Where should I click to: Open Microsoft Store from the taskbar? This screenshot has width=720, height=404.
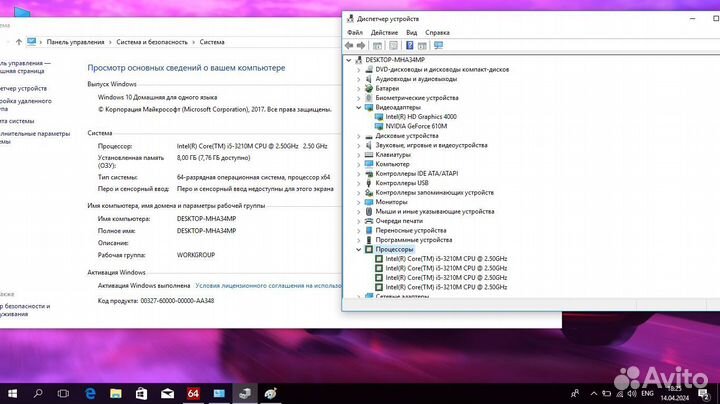[141, 393]
